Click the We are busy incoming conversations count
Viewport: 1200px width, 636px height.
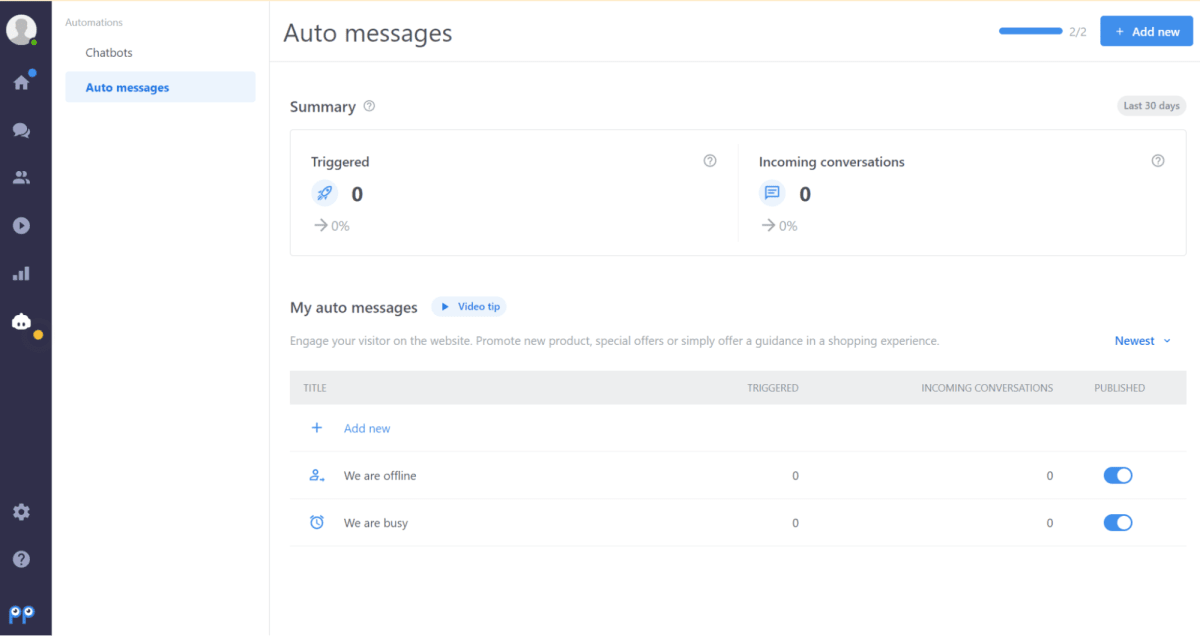point(1050,523)
